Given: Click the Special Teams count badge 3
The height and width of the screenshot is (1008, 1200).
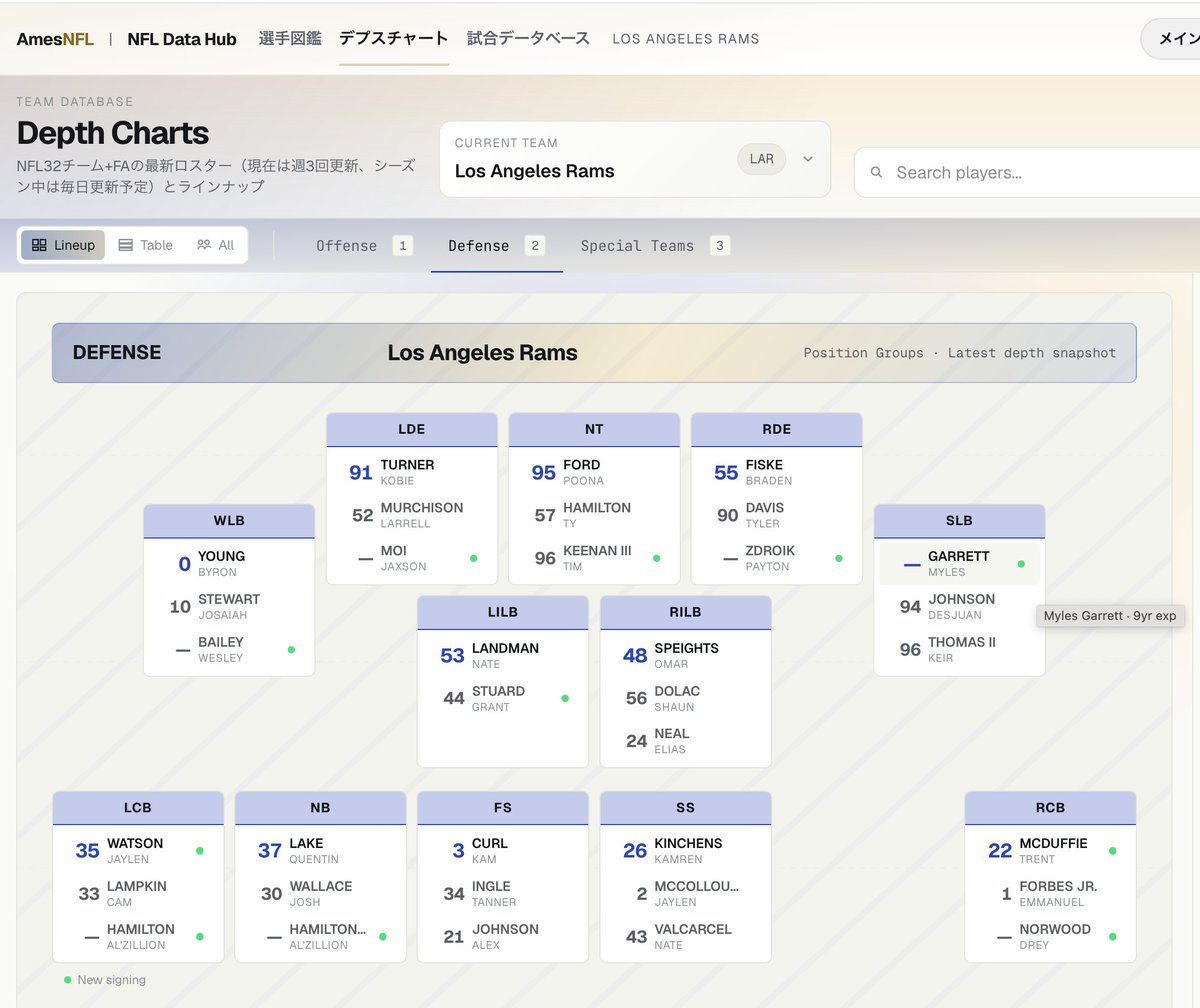Looking at the screenshot, I should (x=720, y=246).
